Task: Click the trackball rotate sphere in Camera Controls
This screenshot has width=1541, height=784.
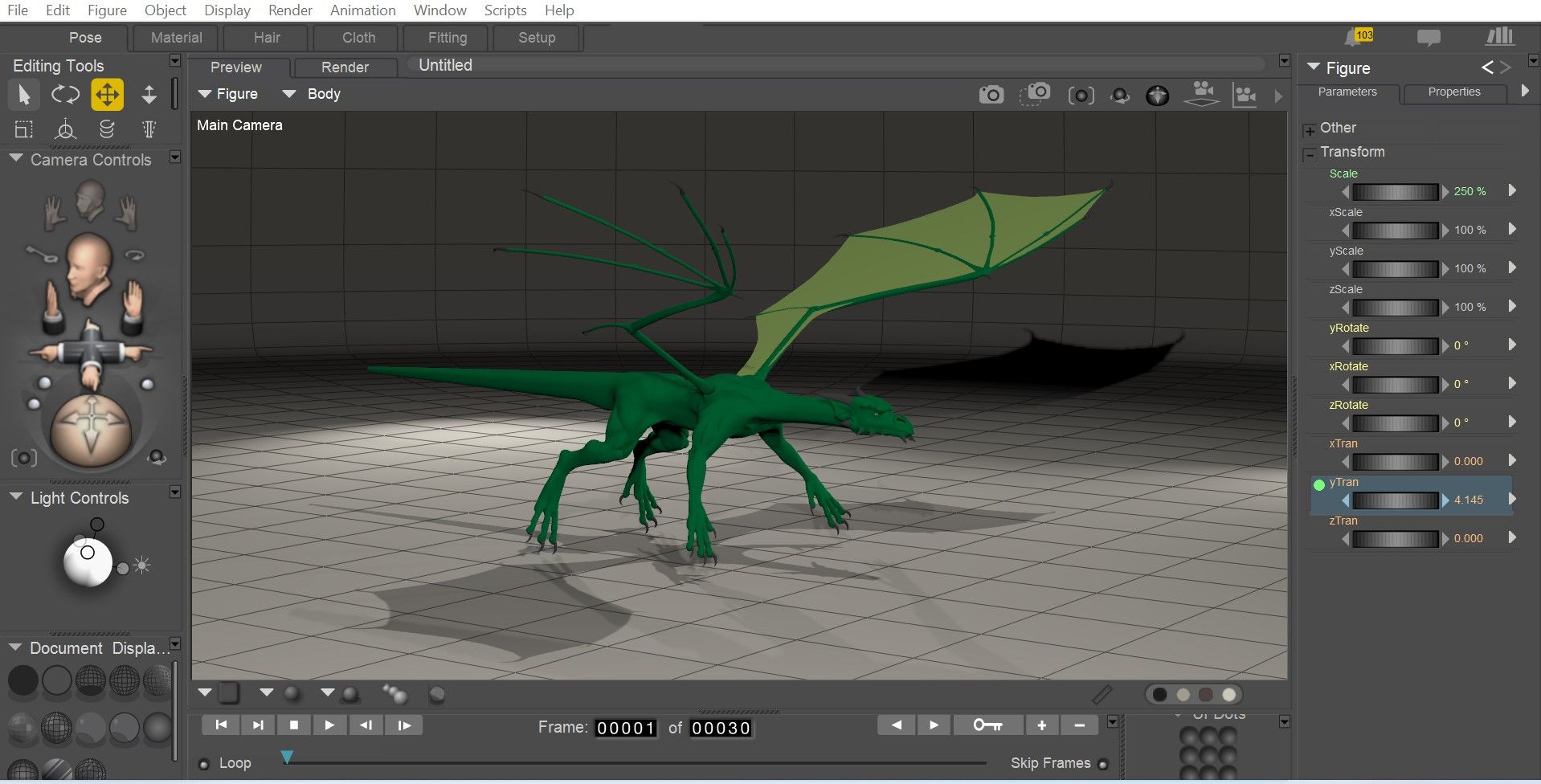Action: click(x=90, y=431)
